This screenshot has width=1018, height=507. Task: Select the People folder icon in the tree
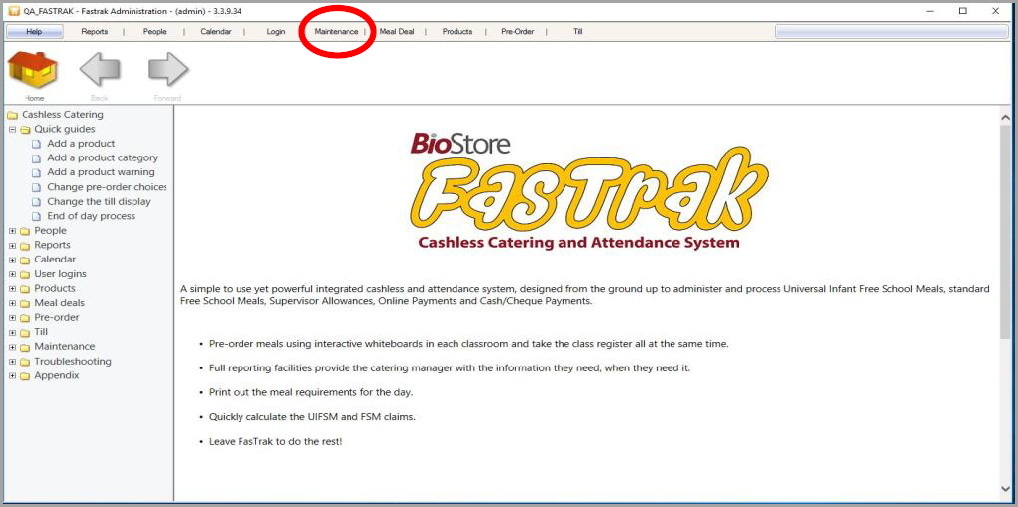click(x=25, y=231)
